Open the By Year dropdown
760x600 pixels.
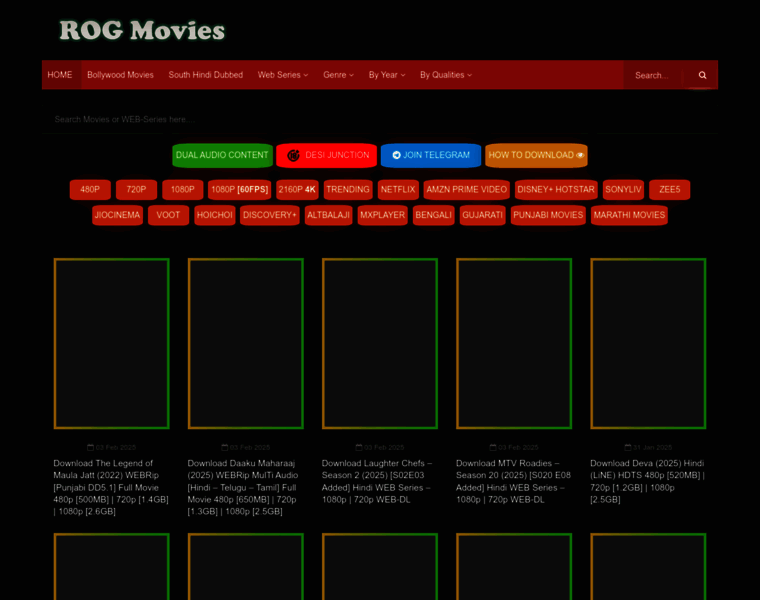coord(387,75)
